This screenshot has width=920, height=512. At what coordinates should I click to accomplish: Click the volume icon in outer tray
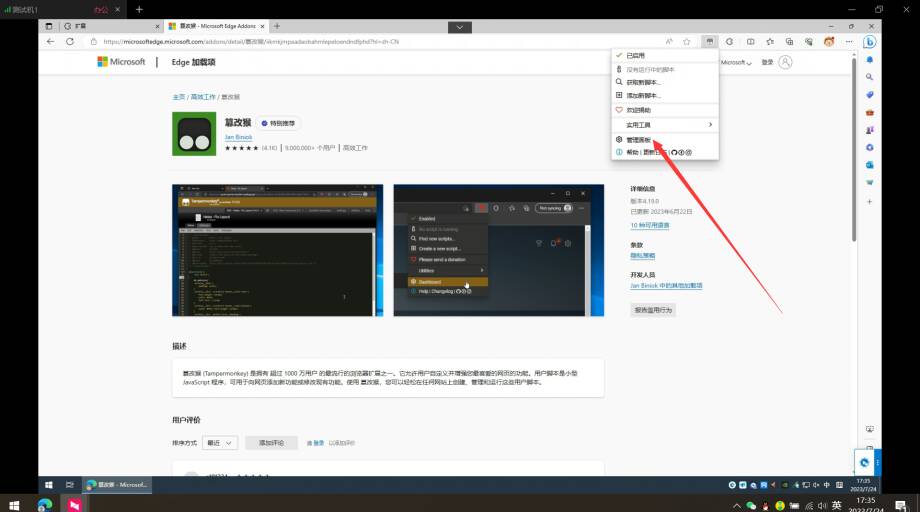point(822,506)
